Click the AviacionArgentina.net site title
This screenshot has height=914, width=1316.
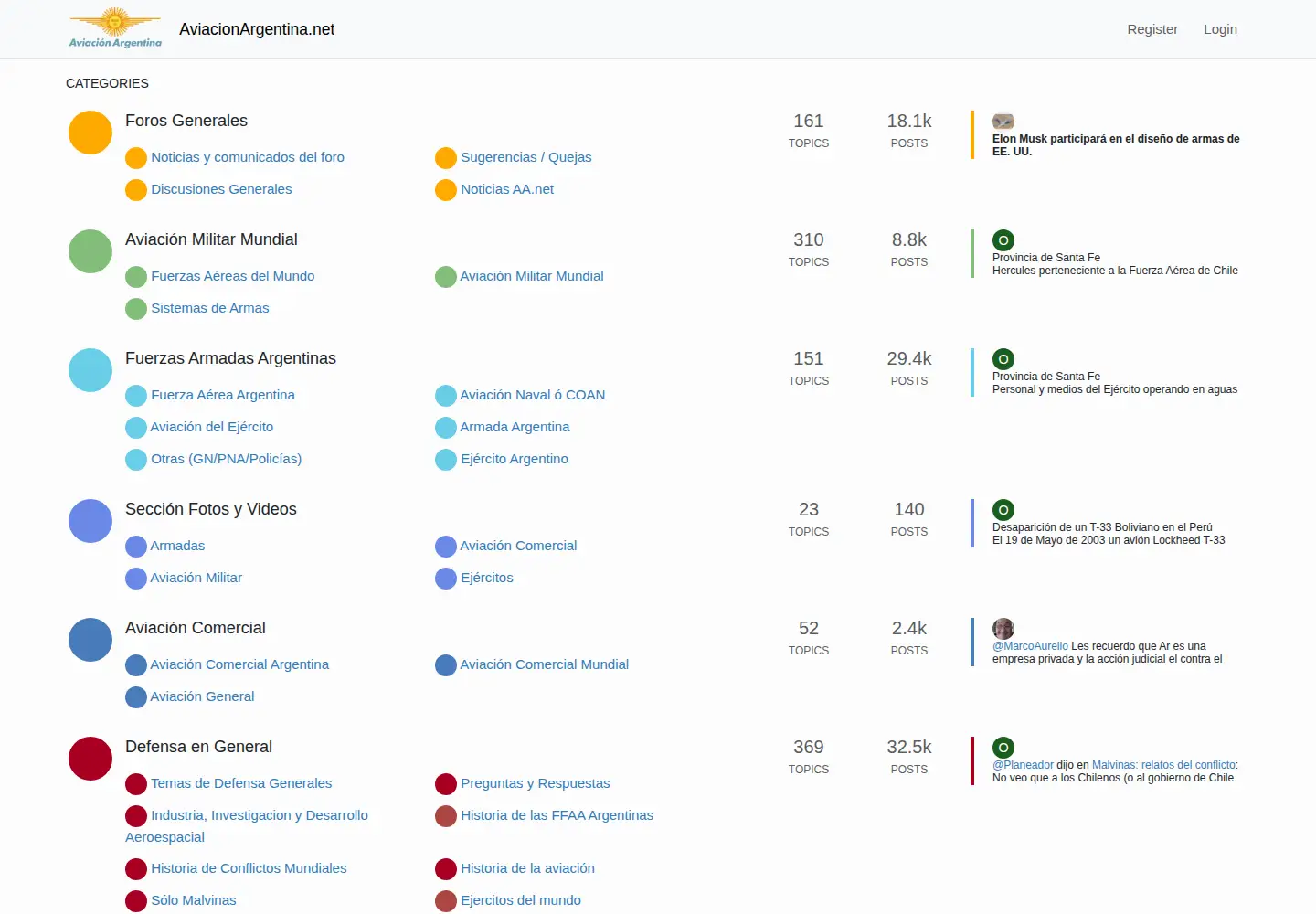(x=257, y=29)
